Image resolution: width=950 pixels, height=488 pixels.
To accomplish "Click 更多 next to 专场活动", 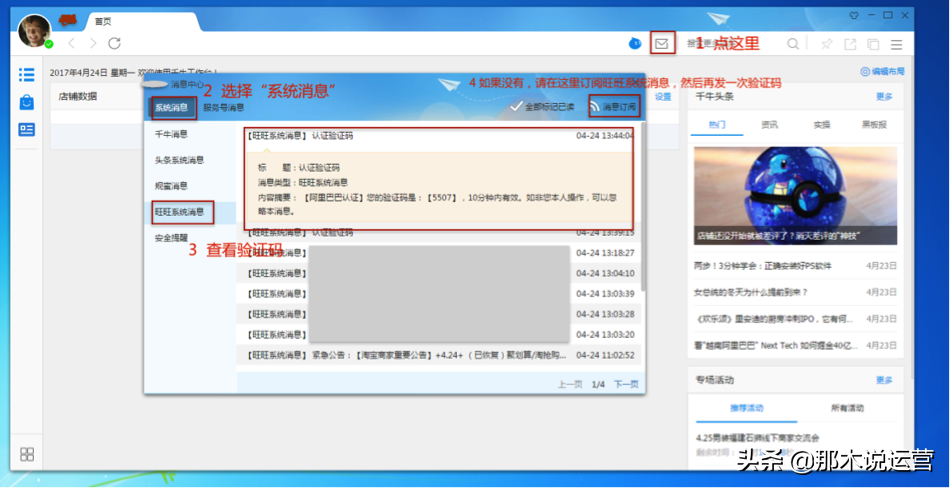I will (x=884, y=380).
